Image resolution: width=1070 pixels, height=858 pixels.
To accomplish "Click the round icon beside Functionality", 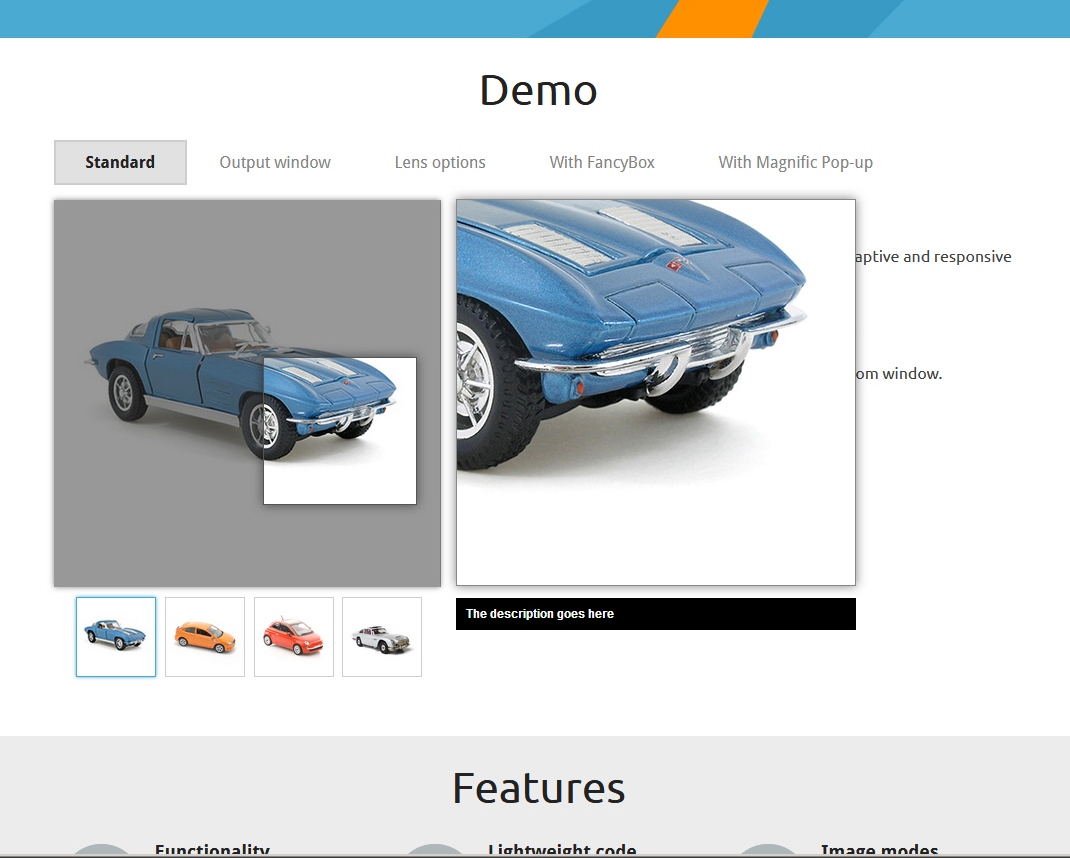I will click(x=101, y=851).
